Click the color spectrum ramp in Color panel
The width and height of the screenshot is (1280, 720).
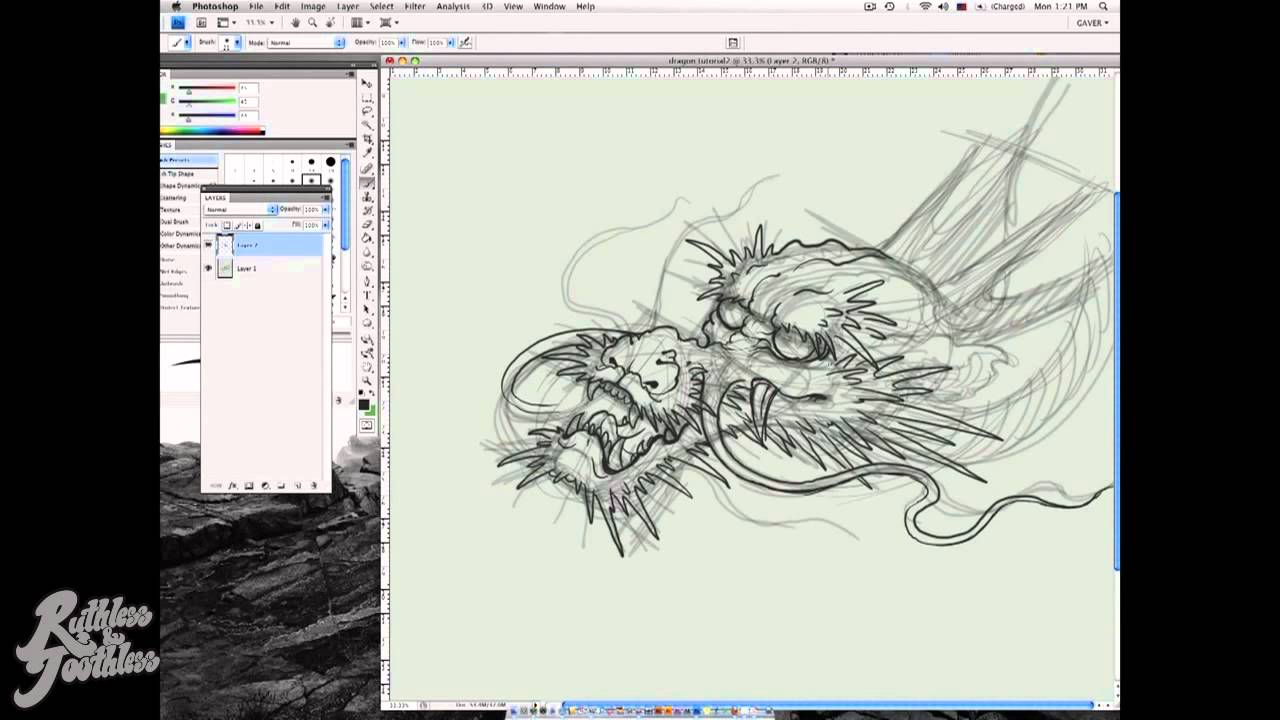[212, 130]
